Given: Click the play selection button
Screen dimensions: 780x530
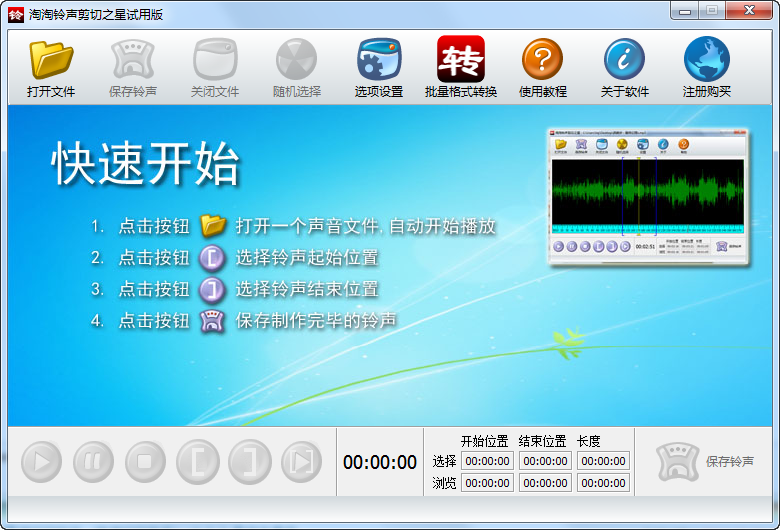Looking at the screenshot, I should tap(301, 462).
